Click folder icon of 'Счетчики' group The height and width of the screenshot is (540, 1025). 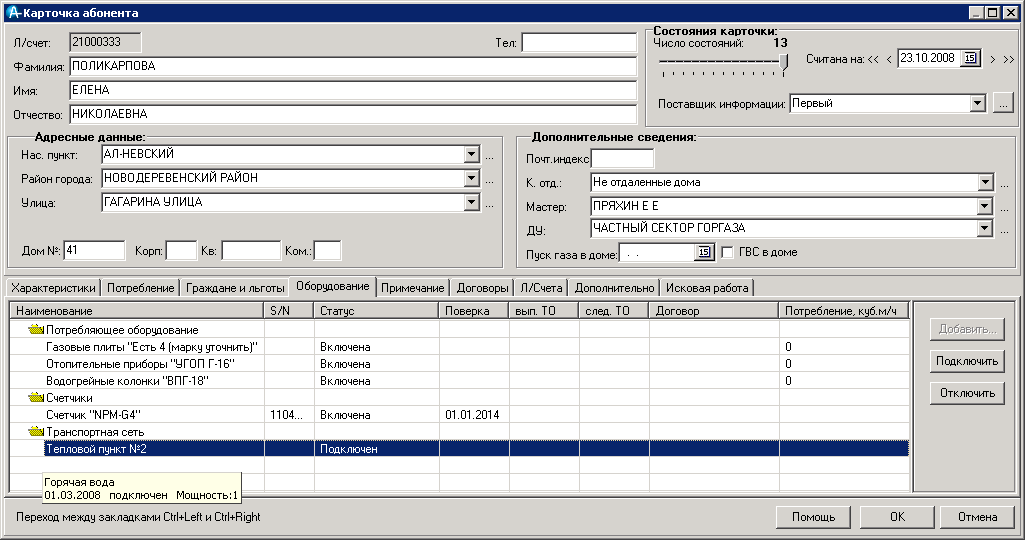pyautogui.click(x=36, y=397)
